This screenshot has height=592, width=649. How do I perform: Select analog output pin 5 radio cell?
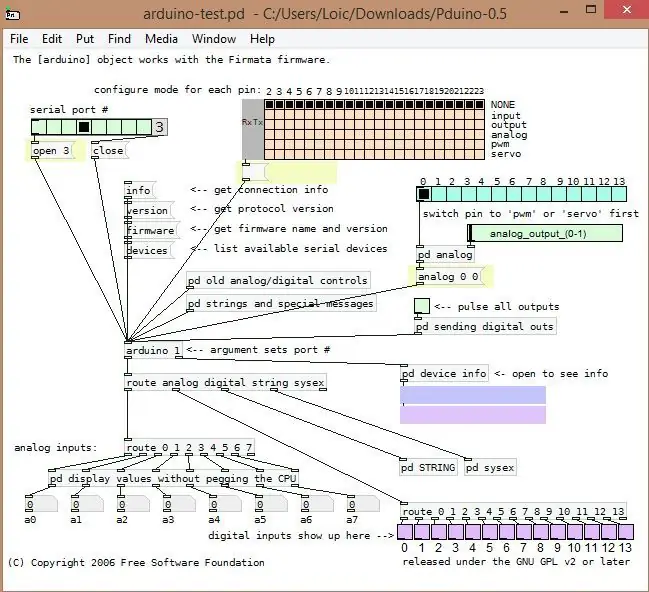499,194
